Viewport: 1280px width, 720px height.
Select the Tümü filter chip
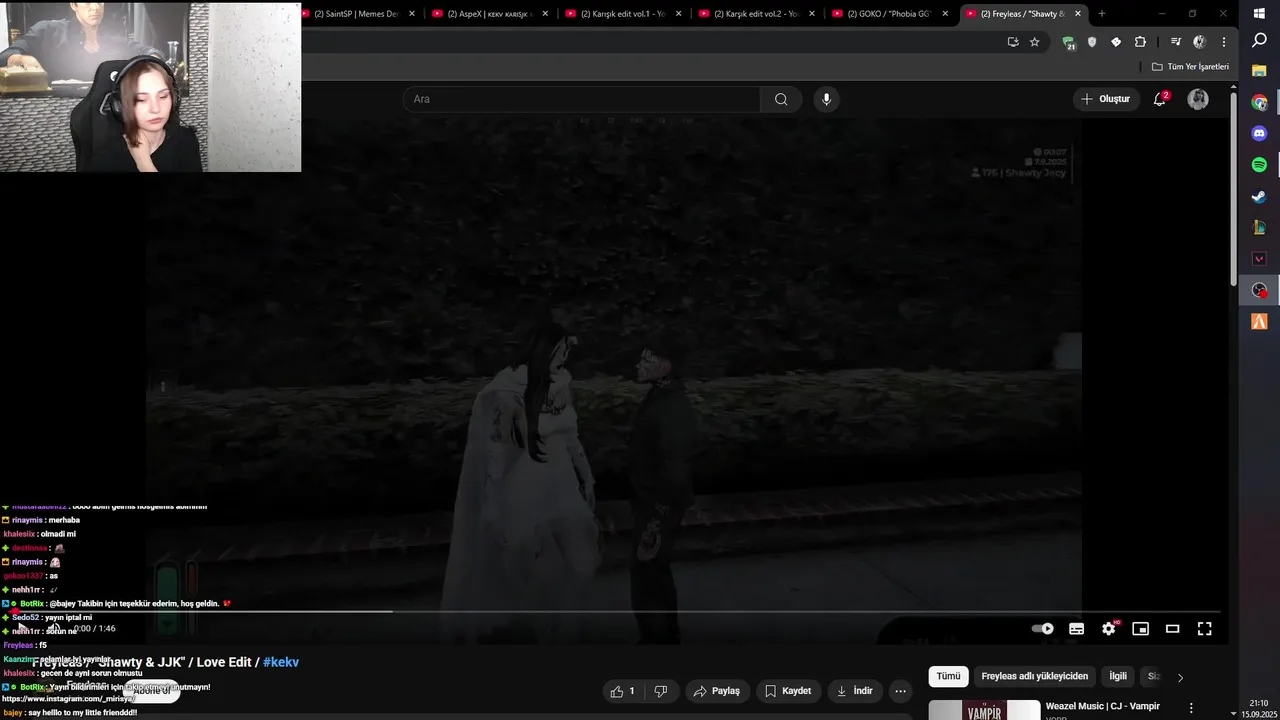(948, 676)
